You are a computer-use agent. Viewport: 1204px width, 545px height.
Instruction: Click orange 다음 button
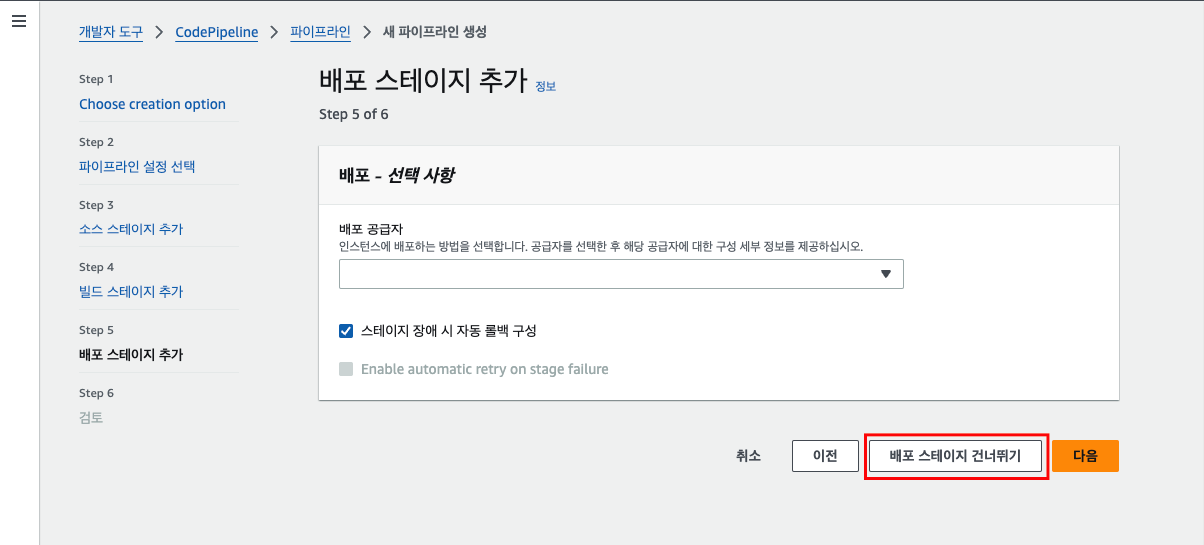click(x=1085, y=456)
